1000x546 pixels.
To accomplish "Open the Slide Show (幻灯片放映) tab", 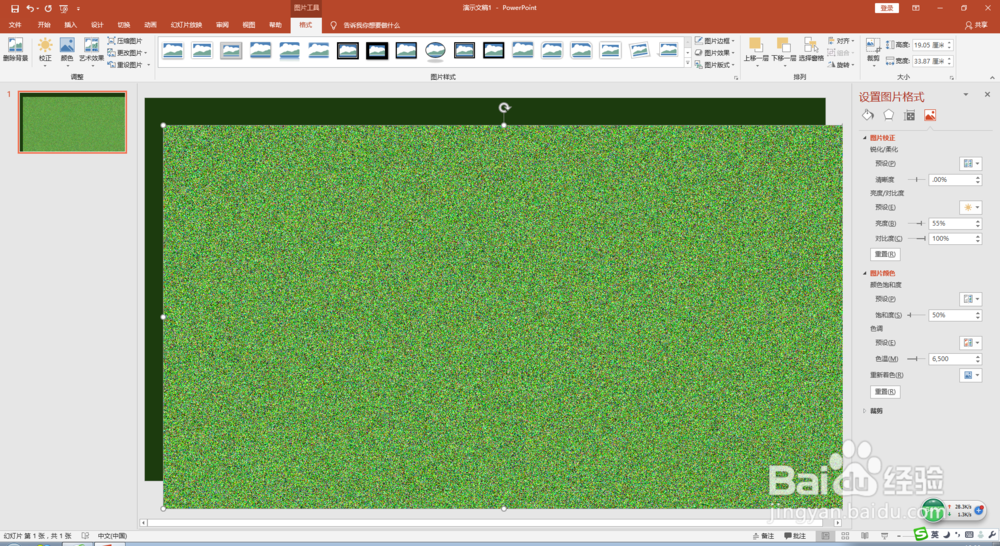I will tap(186, 25).
